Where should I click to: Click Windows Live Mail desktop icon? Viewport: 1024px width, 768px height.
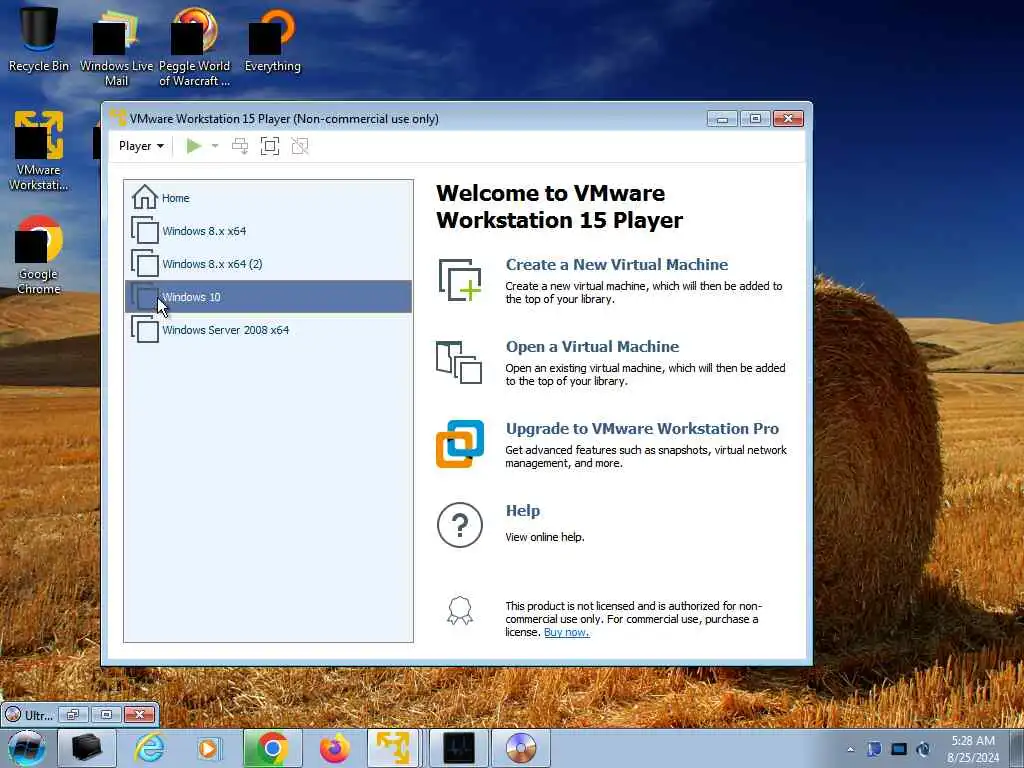[x=116, y=47]
